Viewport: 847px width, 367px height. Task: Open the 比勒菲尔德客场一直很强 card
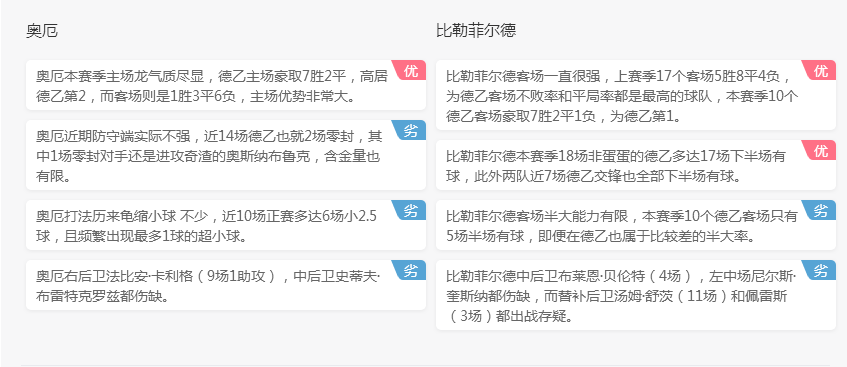pos(636,95)
